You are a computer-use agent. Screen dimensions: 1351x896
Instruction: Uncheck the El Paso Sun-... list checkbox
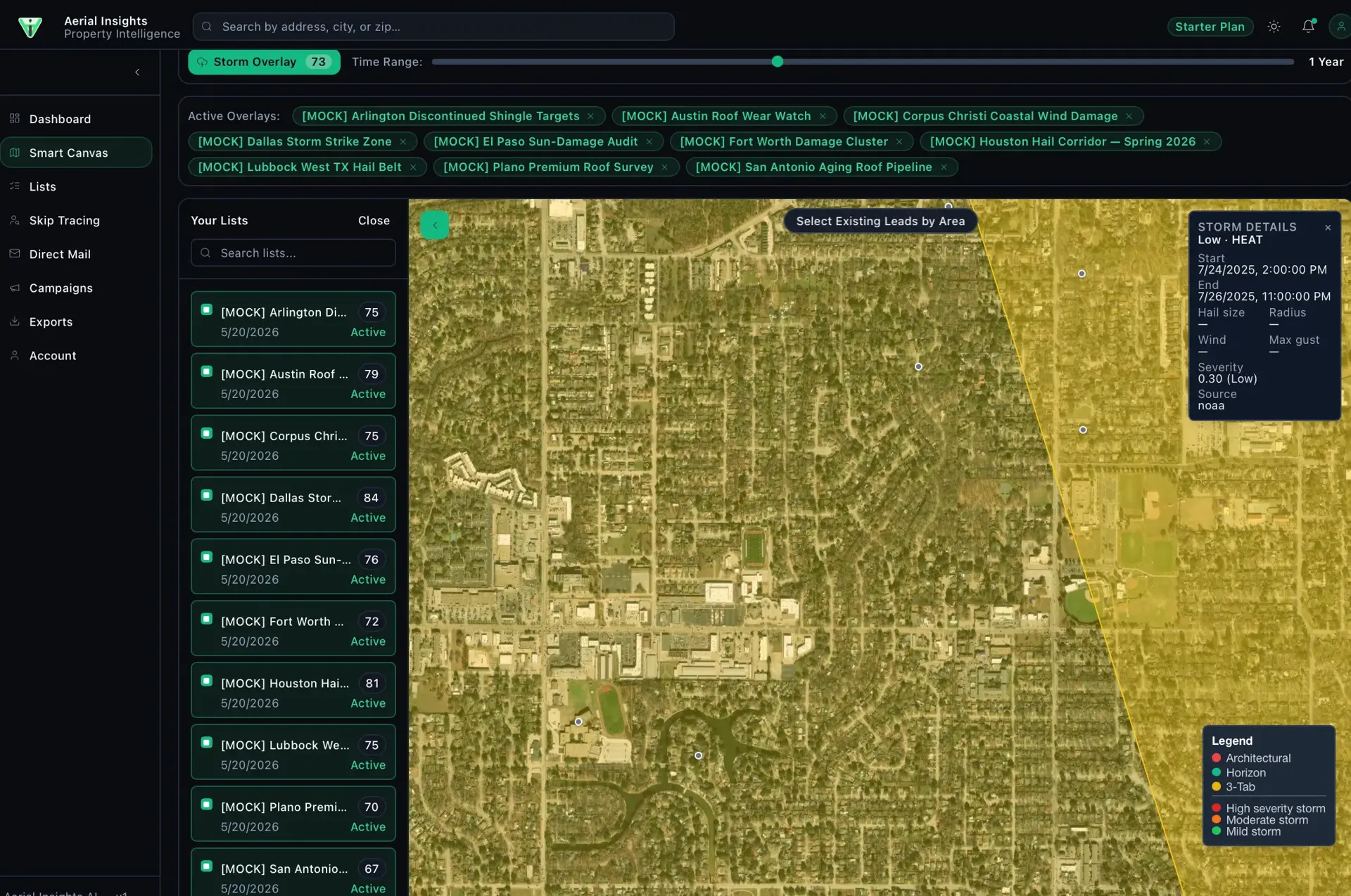click(207, 557)
